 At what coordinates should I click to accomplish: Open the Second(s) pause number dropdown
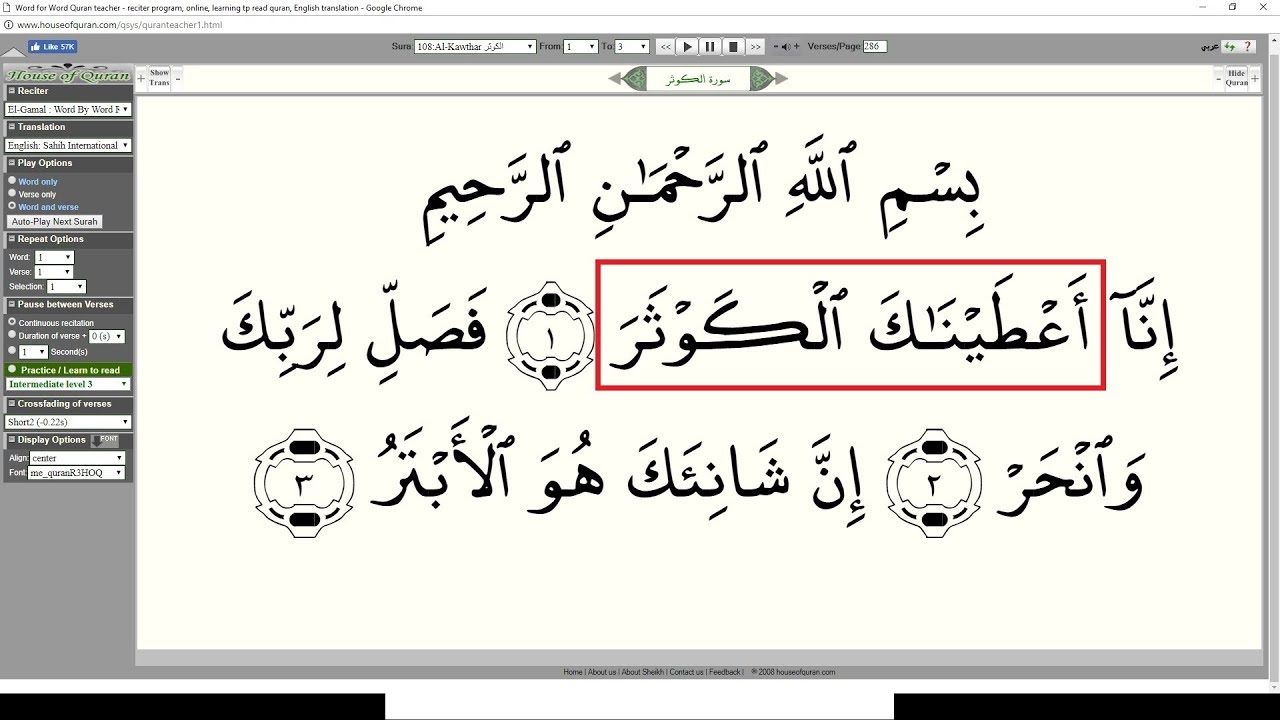click(33, 352)
